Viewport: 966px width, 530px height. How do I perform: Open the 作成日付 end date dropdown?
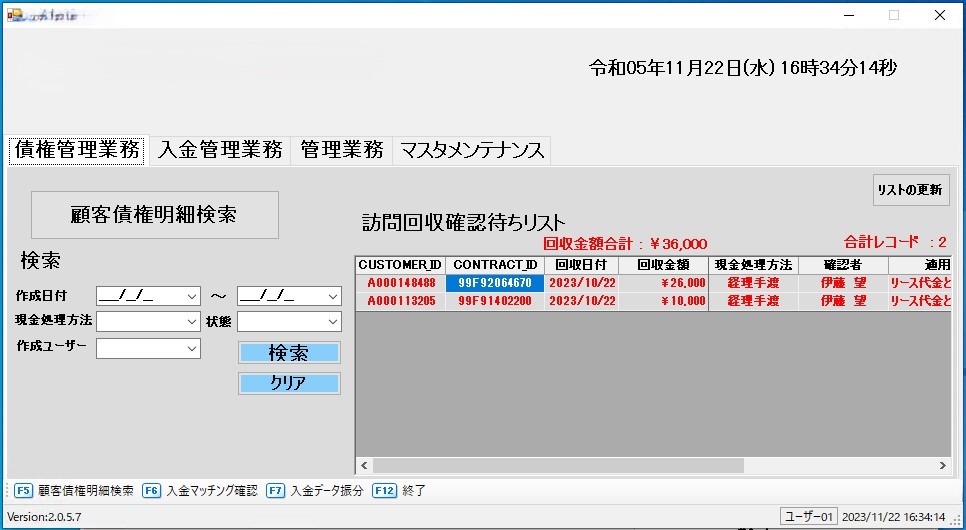tap(333, 296)
